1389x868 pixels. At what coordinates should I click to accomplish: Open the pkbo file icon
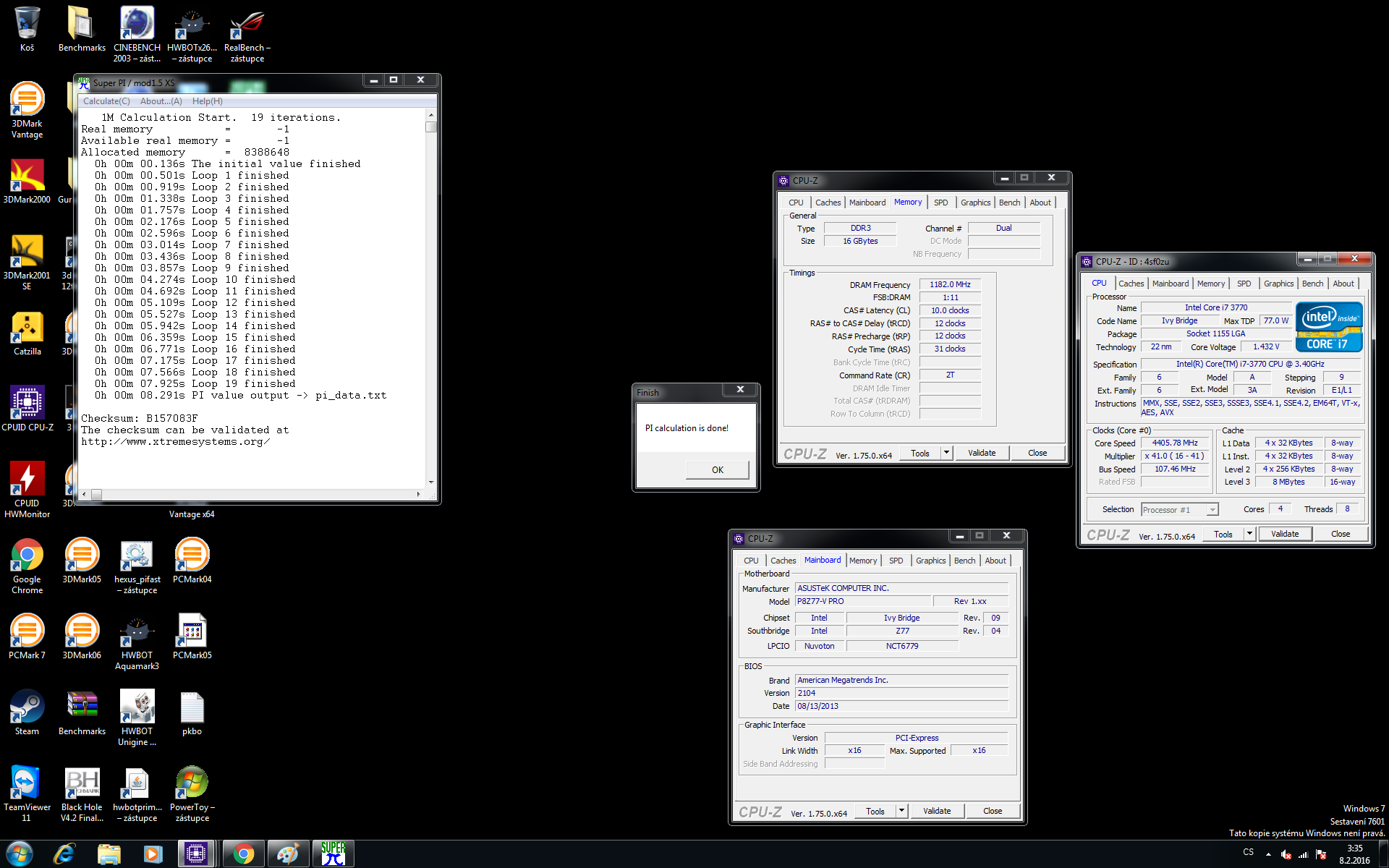click(192, 712)
